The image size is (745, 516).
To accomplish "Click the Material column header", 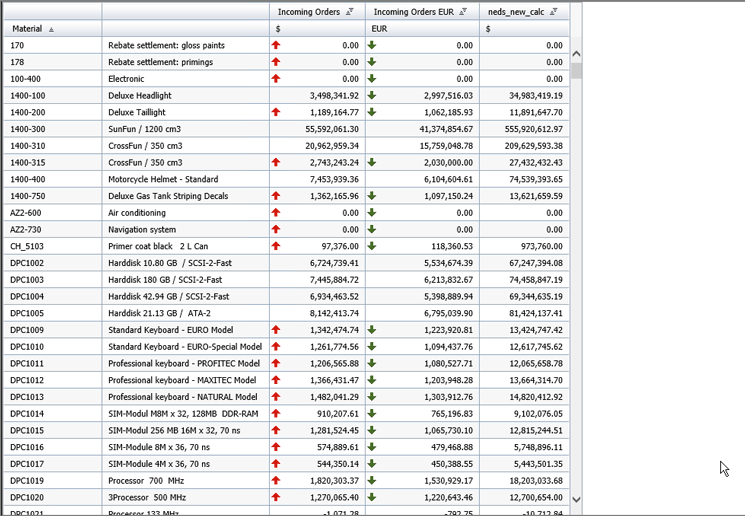I will [x=52, y=29].
